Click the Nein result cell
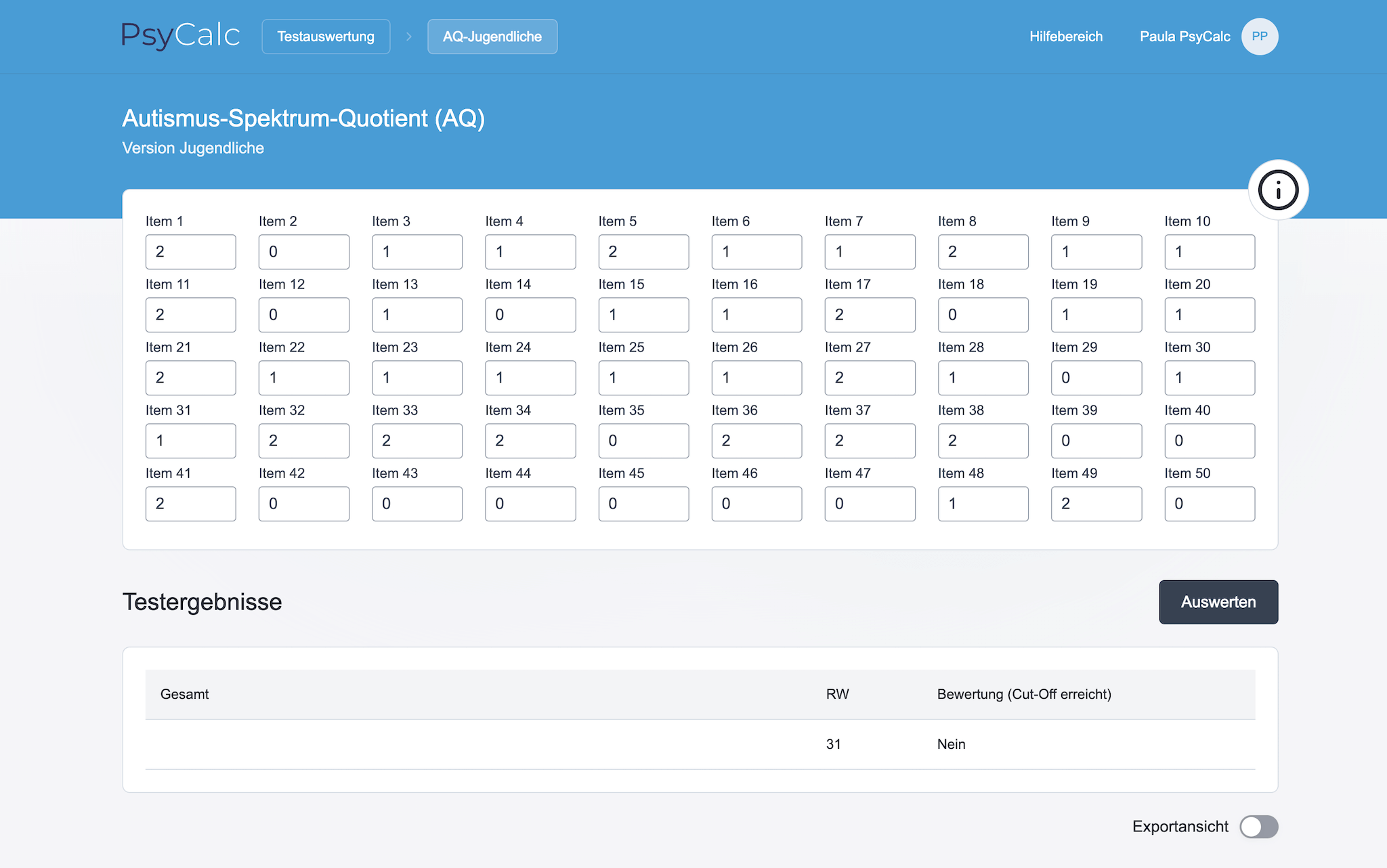 coord(951,744)
